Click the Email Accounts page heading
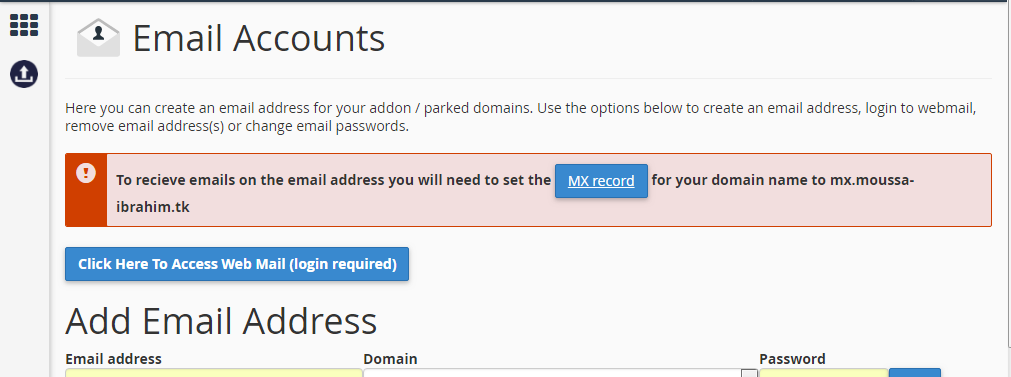 coord(259,38)
